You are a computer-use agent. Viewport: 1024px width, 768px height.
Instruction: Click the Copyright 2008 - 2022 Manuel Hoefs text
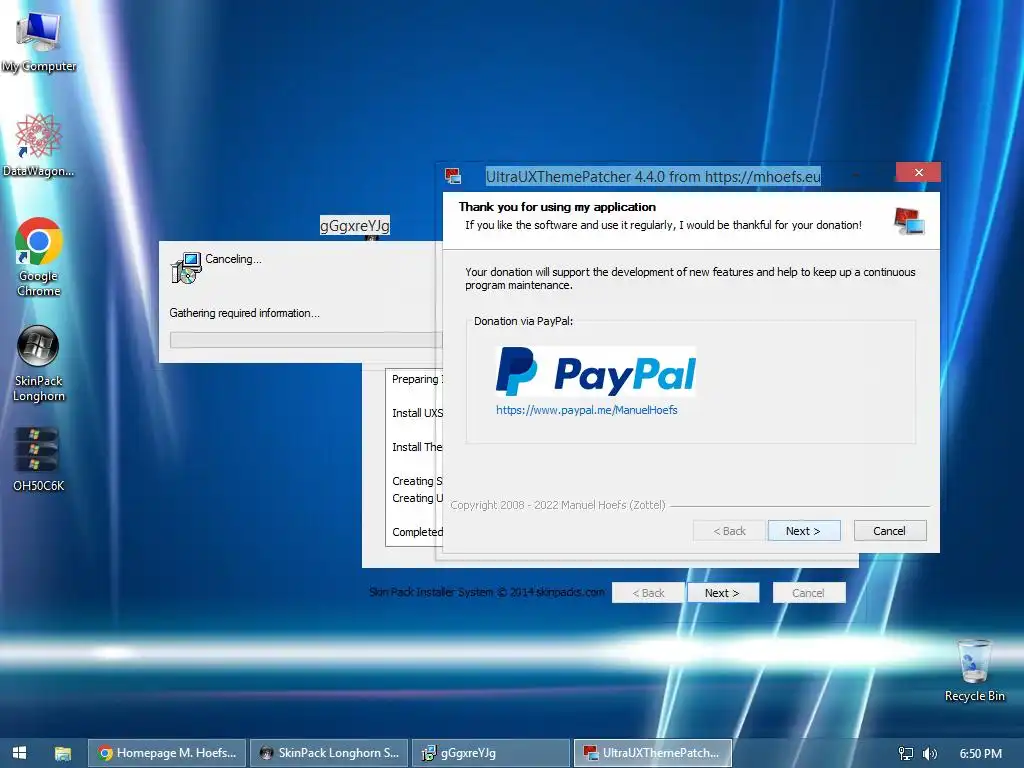click(x=558, y=505)
